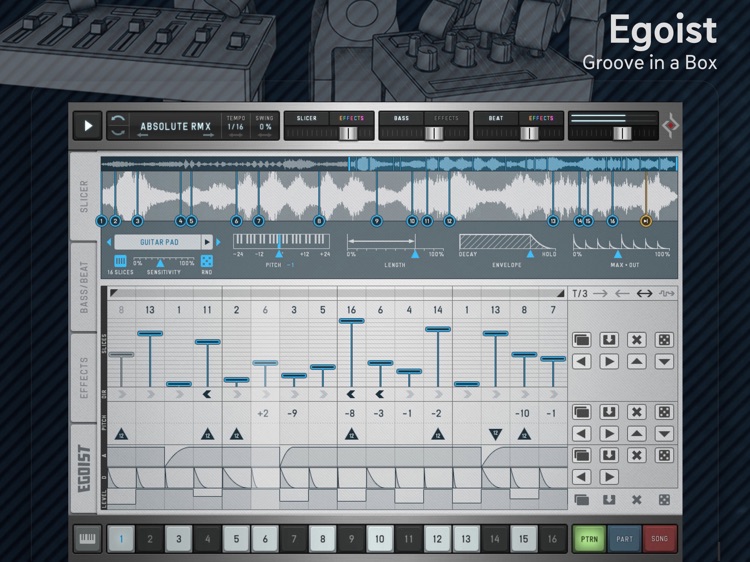
Task: Toggle BASS EFFECTS
Action: point(446,118)
